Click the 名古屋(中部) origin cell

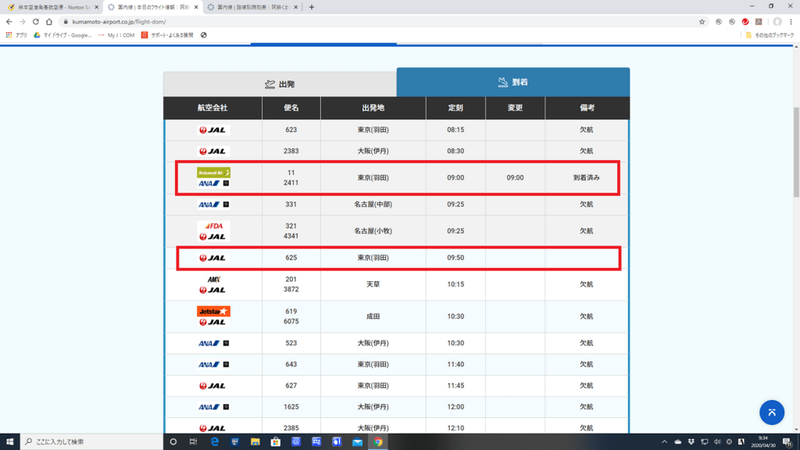coord(373,205)
